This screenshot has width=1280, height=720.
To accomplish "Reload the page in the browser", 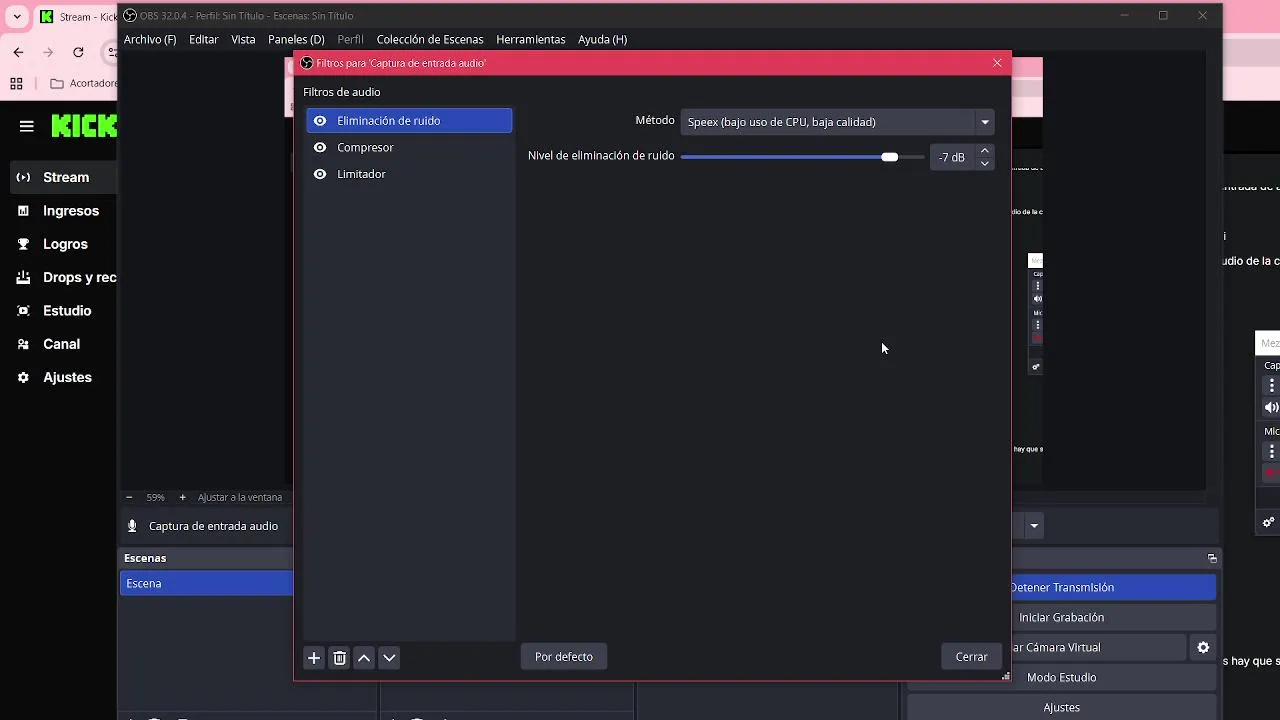I will (78, 52).
